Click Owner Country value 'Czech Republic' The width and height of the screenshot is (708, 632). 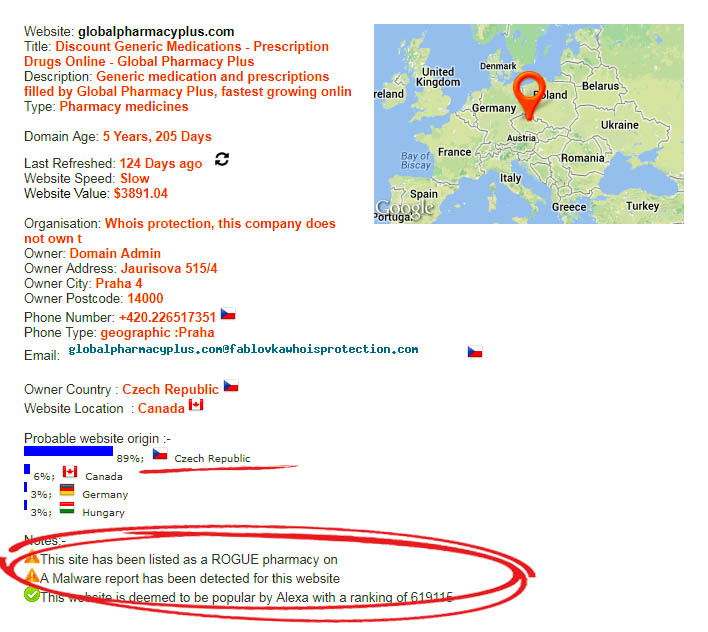coord(171,390)
